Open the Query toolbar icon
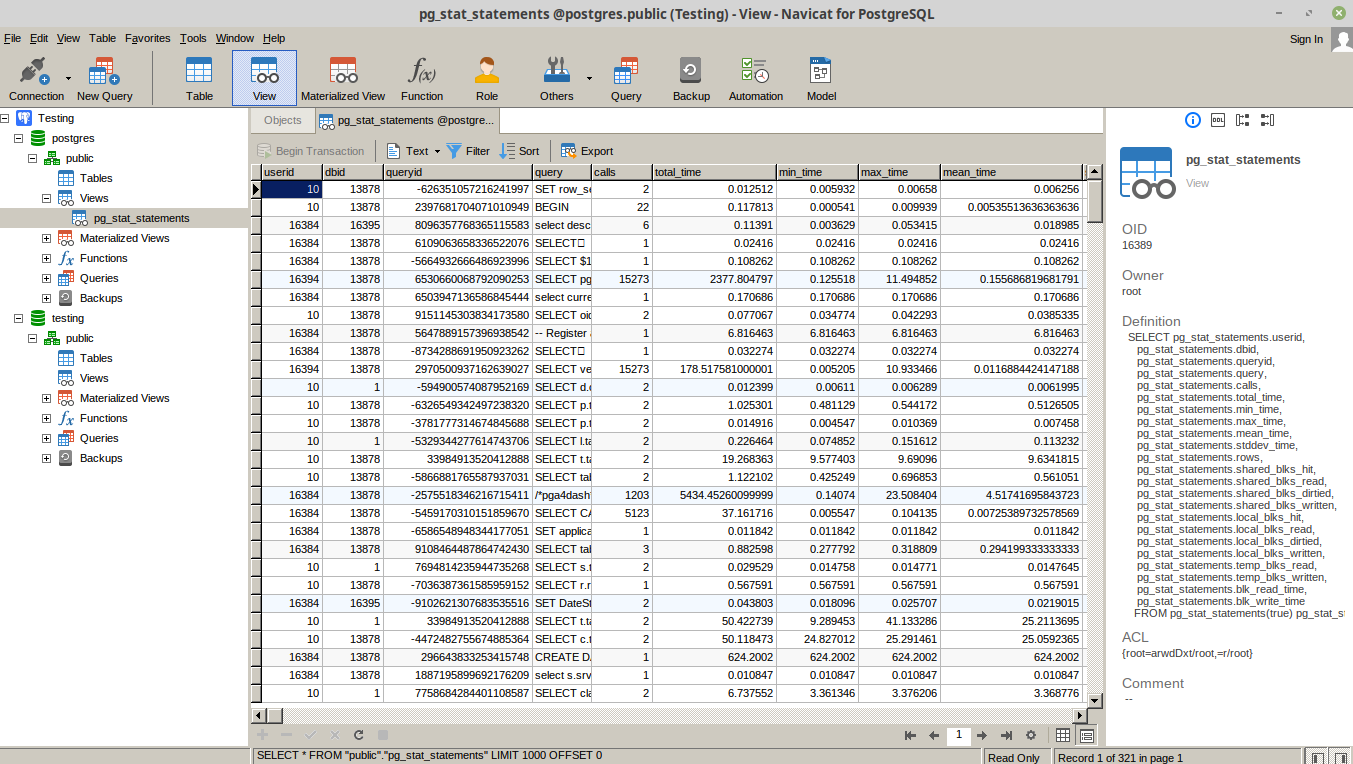Screen dimensions: 1353x764 point(626,78)
